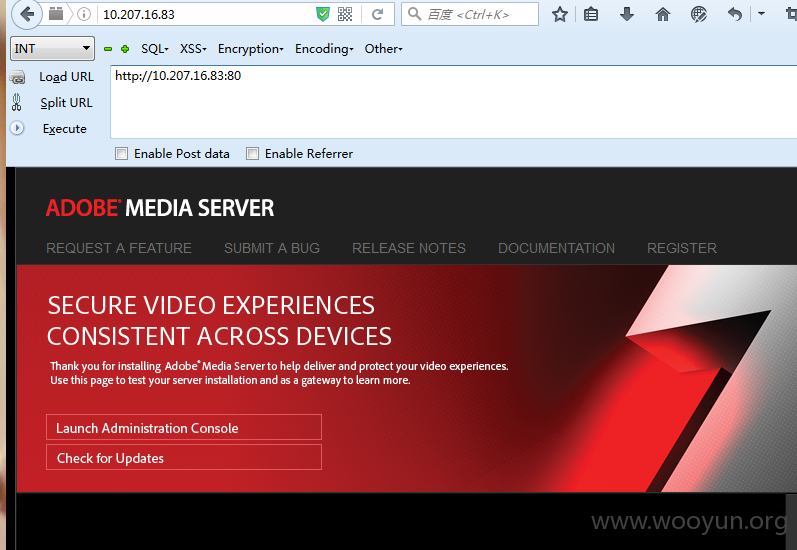797x550 pixels.
Task: Click Check for Updates button
Action: click(184, 457)
